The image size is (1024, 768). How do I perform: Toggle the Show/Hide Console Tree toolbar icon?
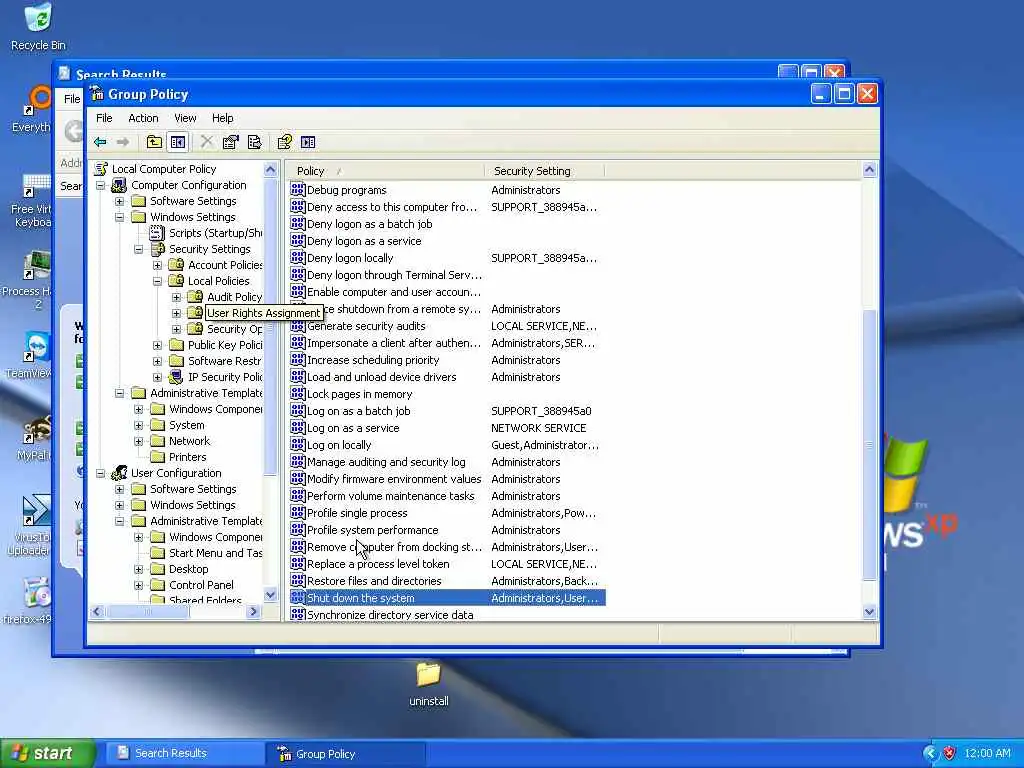(178, 142)
